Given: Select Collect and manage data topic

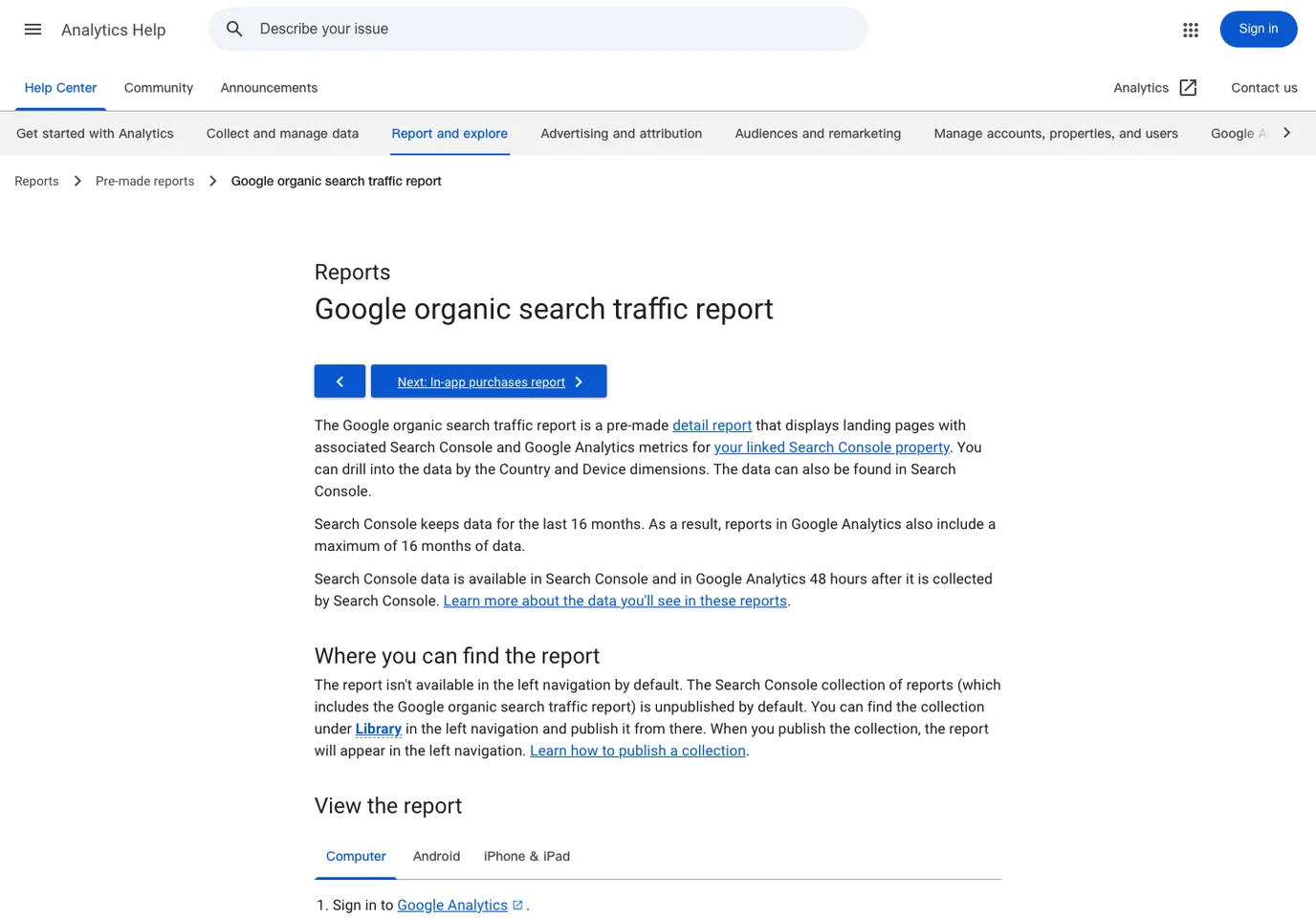Looking at the screenshot, I should pyautogui.click(x=282, y=134).
